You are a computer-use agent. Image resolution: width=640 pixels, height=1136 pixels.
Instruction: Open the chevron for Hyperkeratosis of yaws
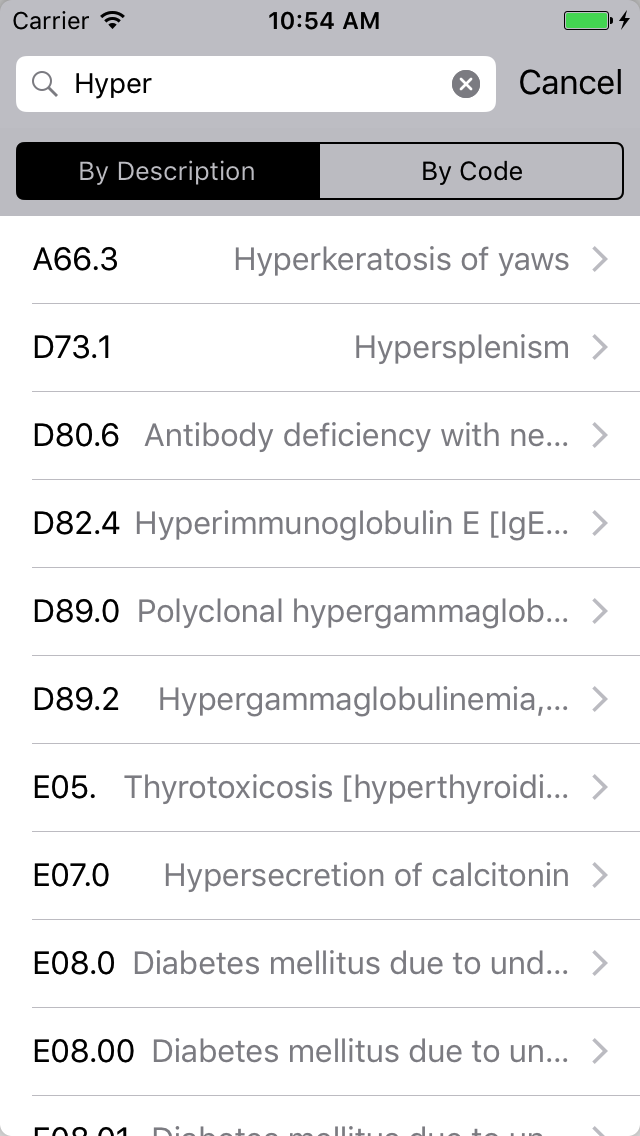(x=599, y=259)
